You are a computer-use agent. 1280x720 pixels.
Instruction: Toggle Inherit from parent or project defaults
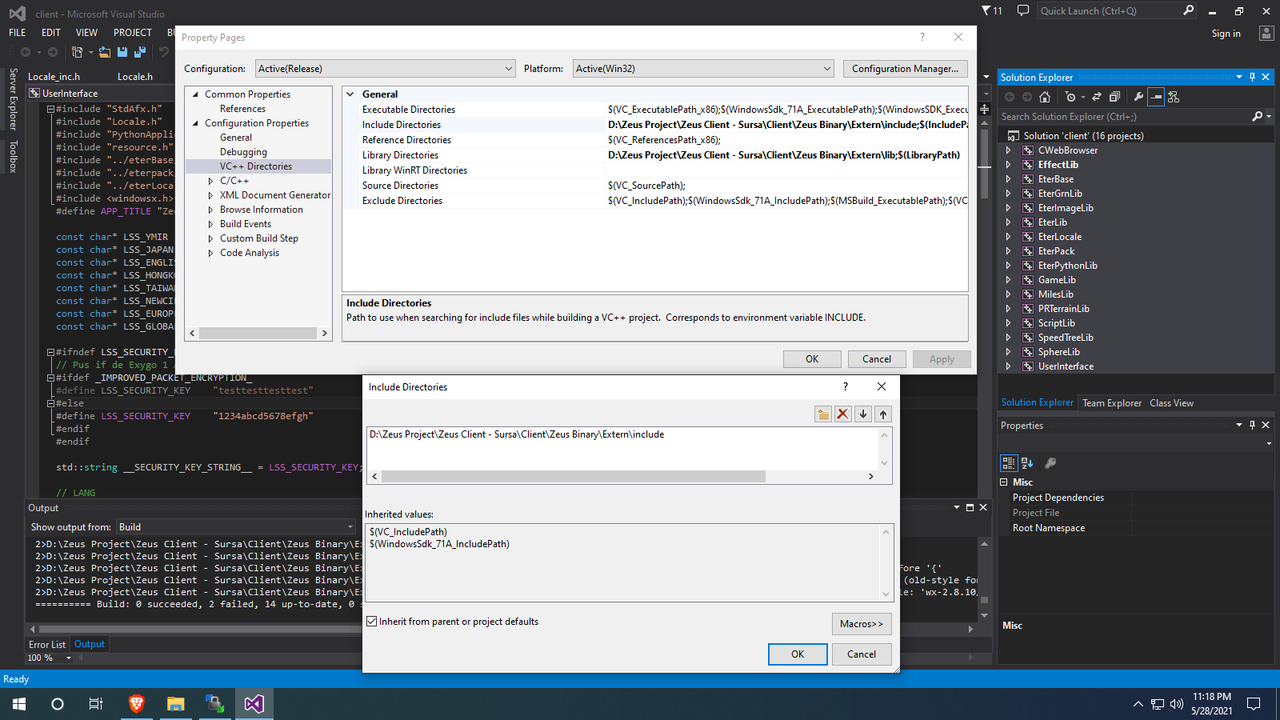372,622
